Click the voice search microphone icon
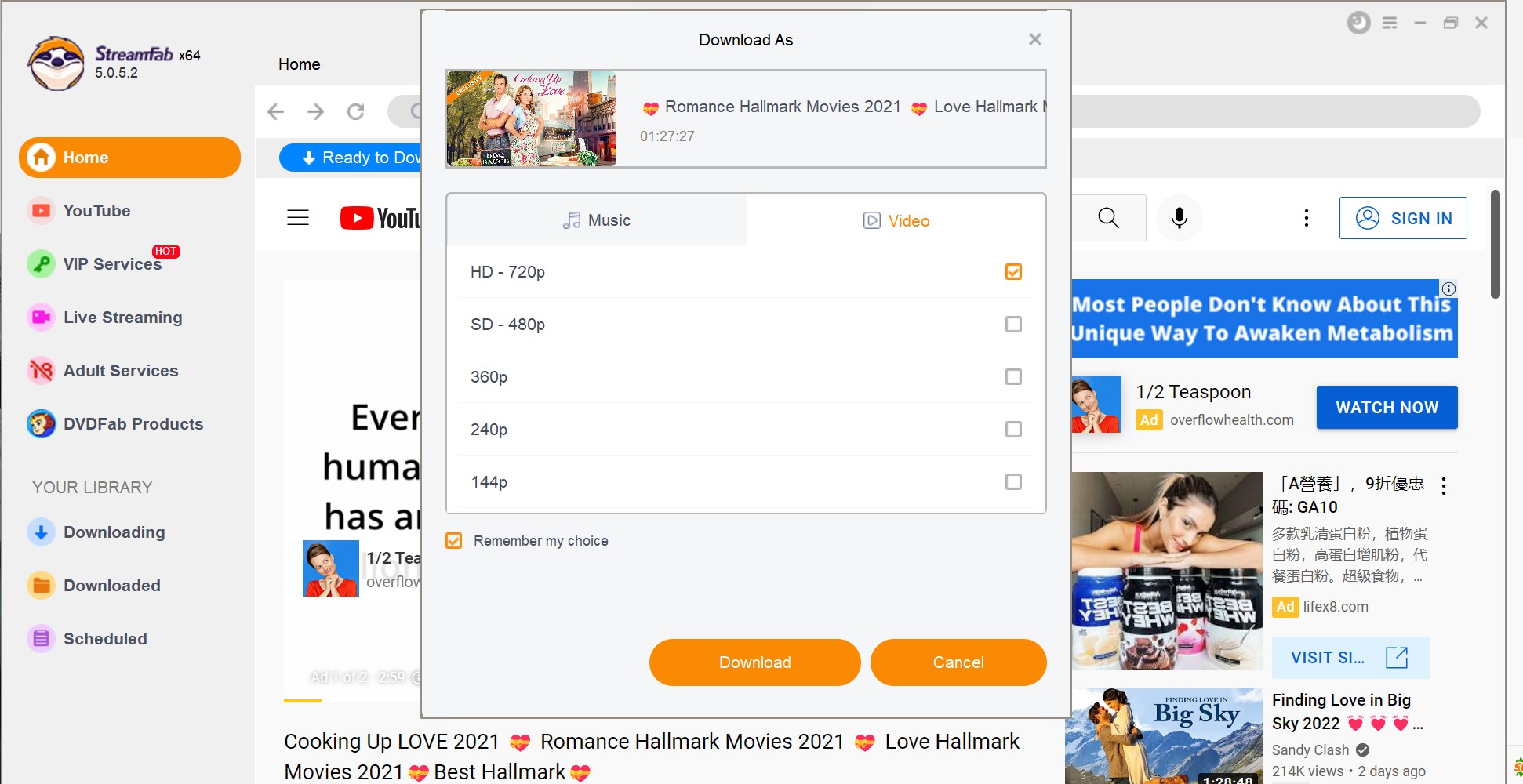Viewport: 1523px width, 784px height. [1179, 218]
